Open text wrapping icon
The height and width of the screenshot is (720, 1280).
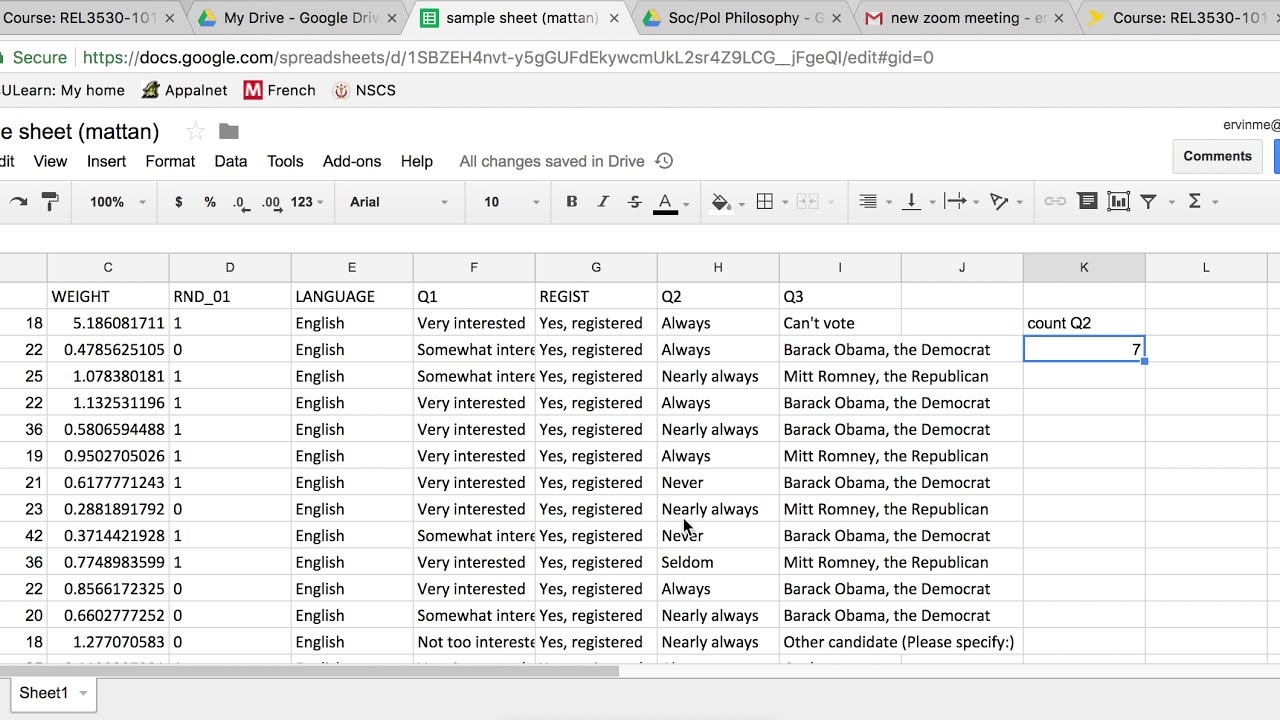coord(955,202)
